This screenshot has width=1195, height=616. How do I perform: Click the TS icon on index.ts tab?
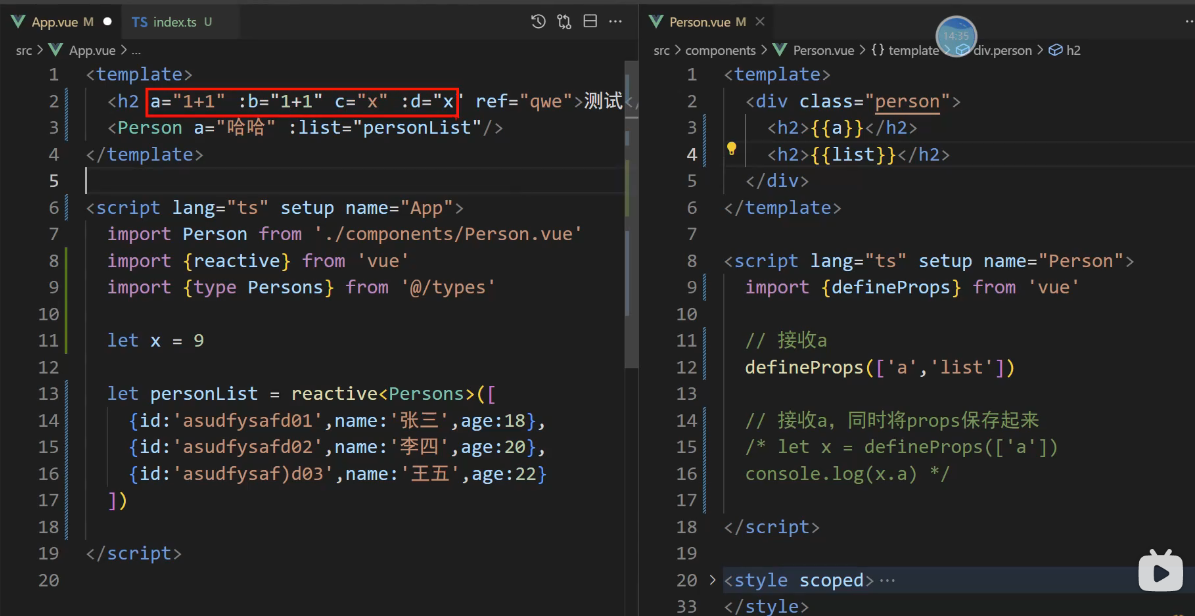pyautogui.click(x=139, y=22)
